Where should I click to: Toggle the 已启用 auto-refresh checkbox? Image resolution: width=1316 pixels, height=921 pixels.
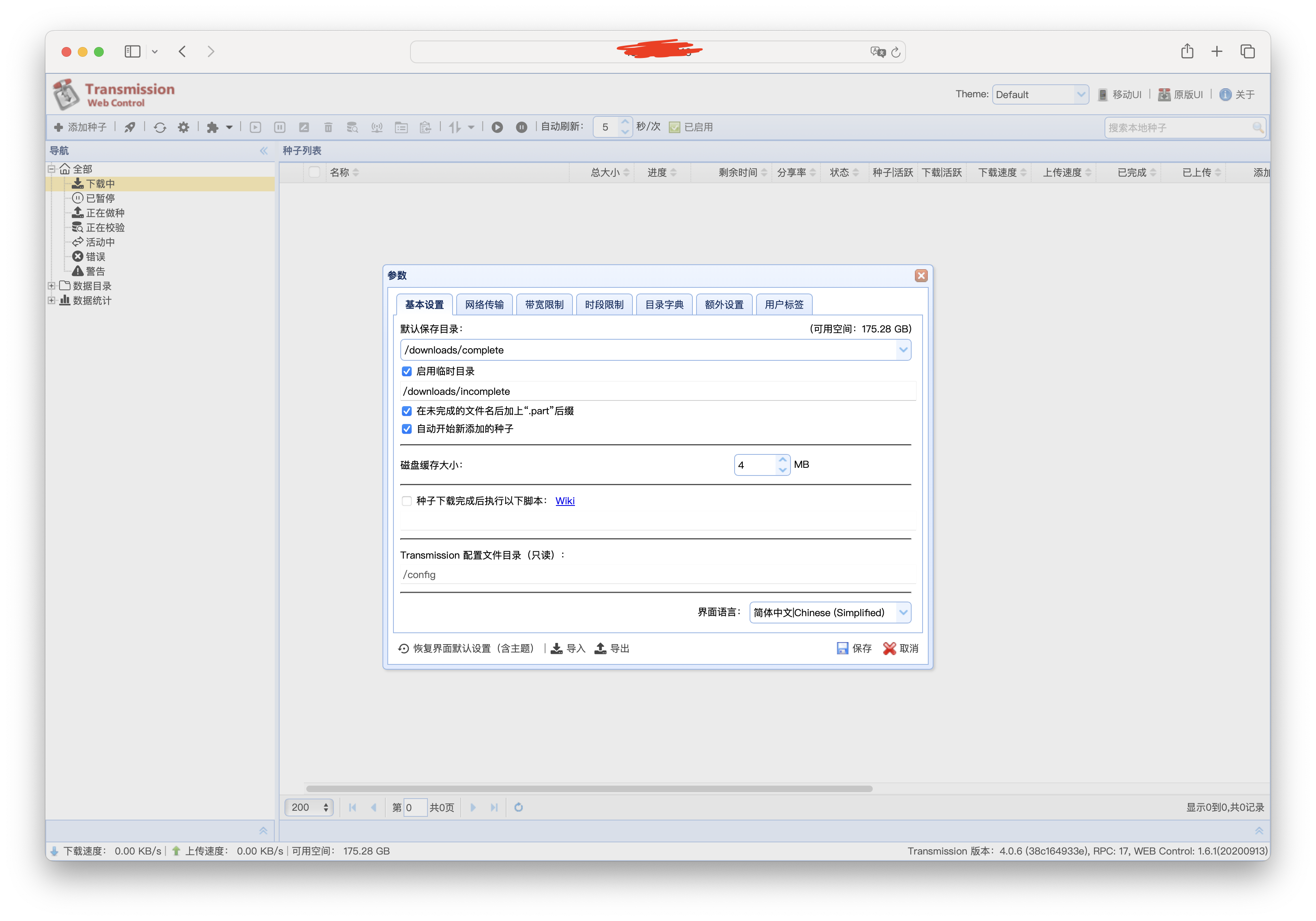(x=675, y=127)
